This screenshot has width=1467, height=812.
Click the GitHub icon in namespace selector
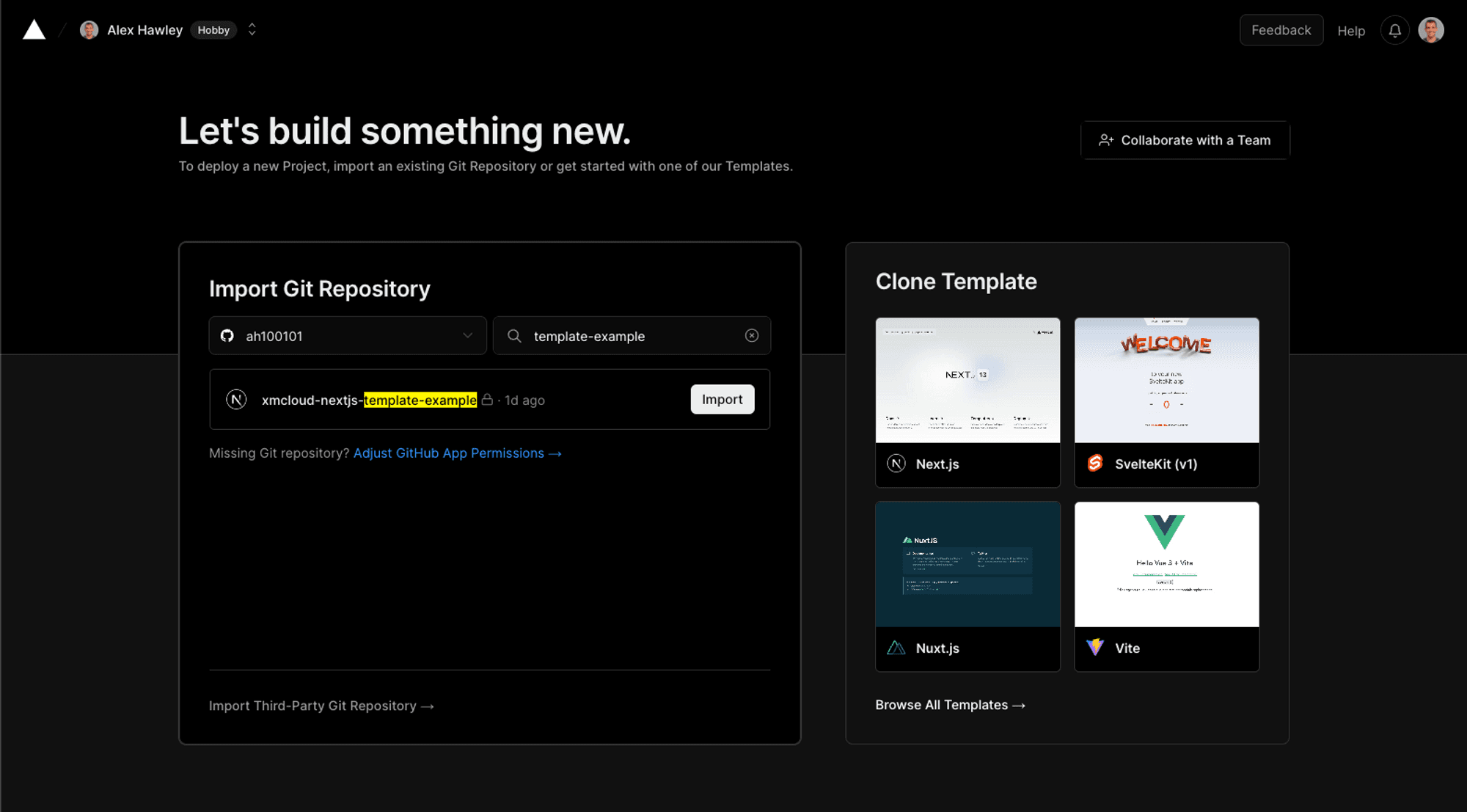point(227,336)
